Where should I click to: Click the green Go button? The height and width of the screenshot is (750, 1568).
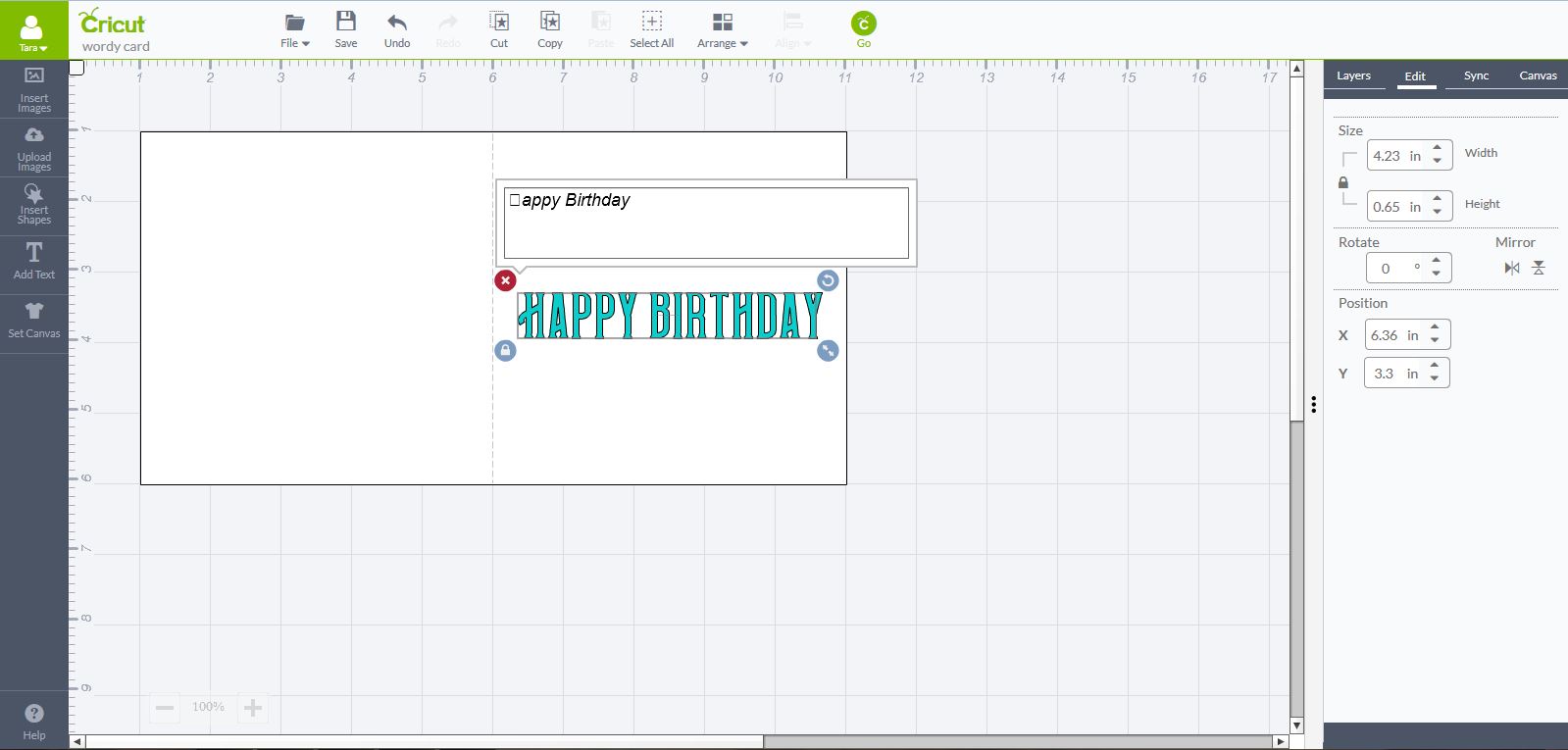coord(864,29)
